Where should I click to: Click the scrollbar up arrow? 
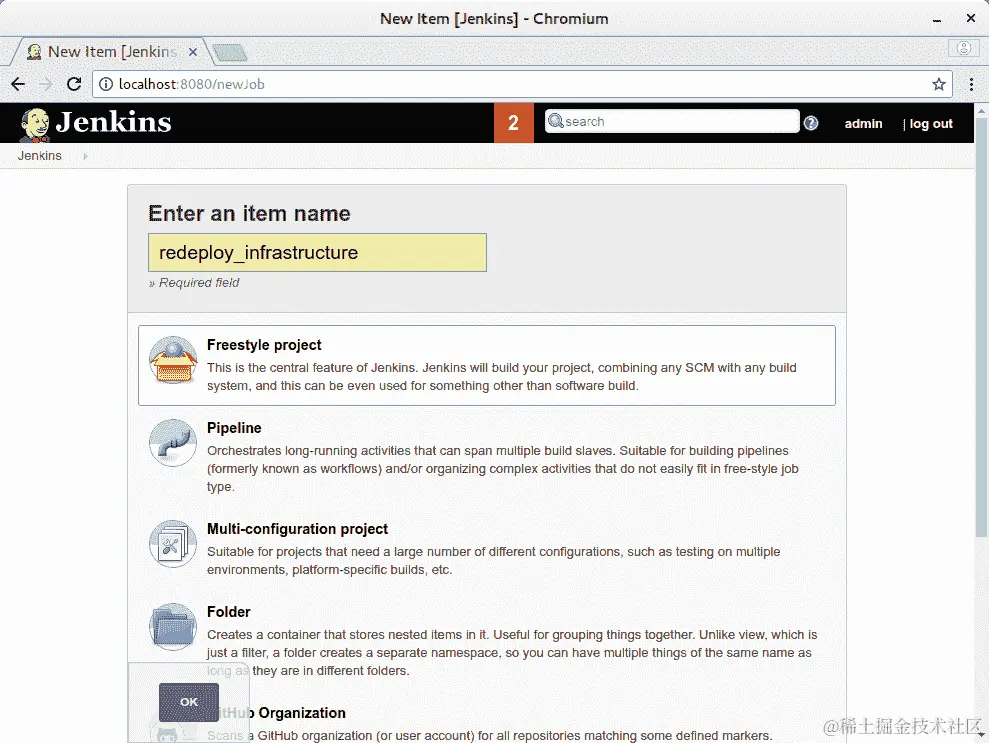click(981, 112)
